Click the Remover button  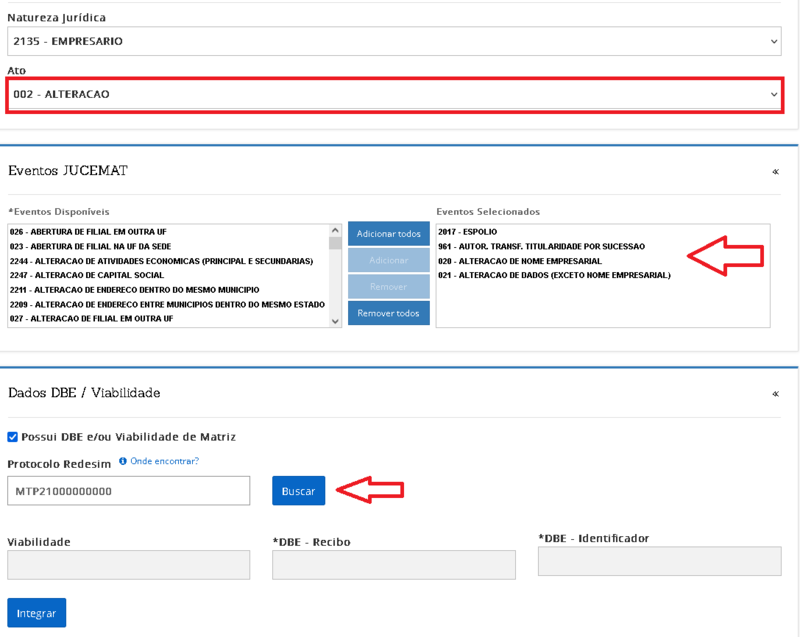click(389, 287)
